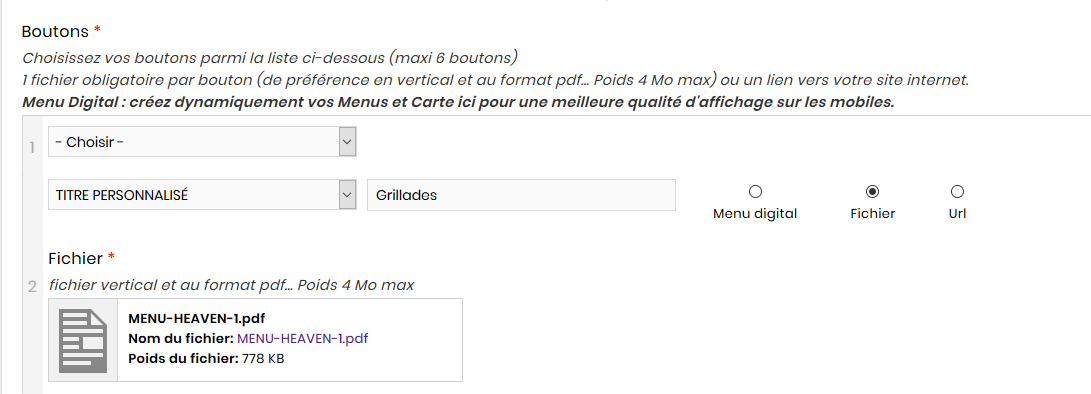
Task: Click row handle number 2
Action: click(32, 287)
